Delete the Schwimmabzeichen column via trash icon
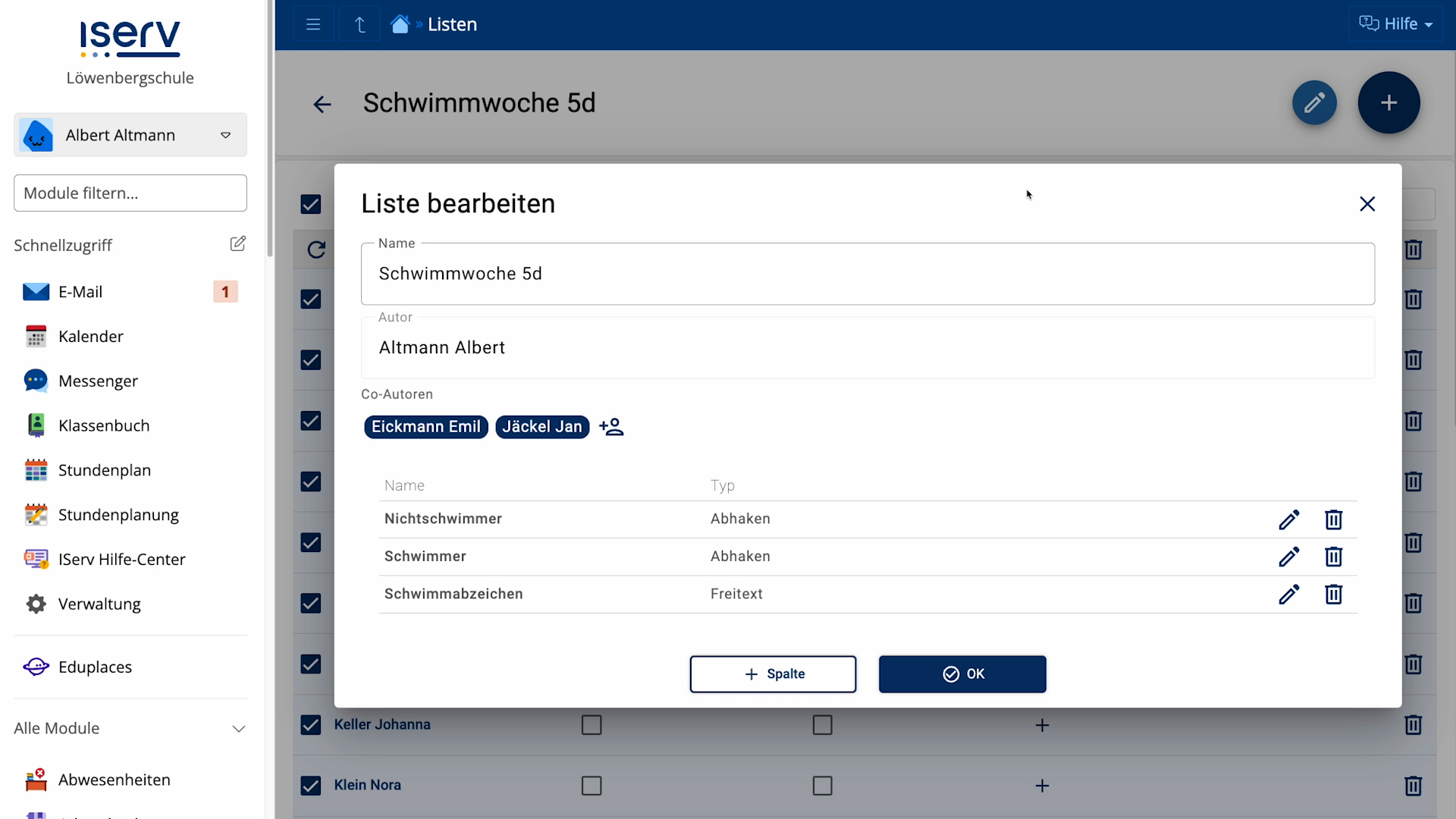The width and height of the screenshot is (1456, 819). click(x=1333, y=594)
